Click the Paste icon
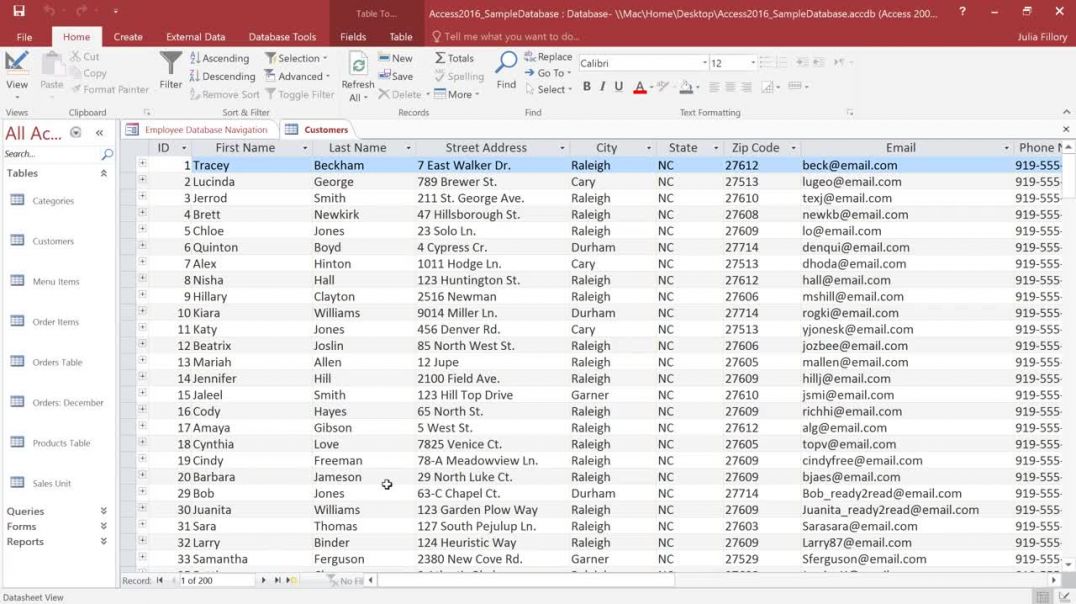 click(x=51, y=72)
